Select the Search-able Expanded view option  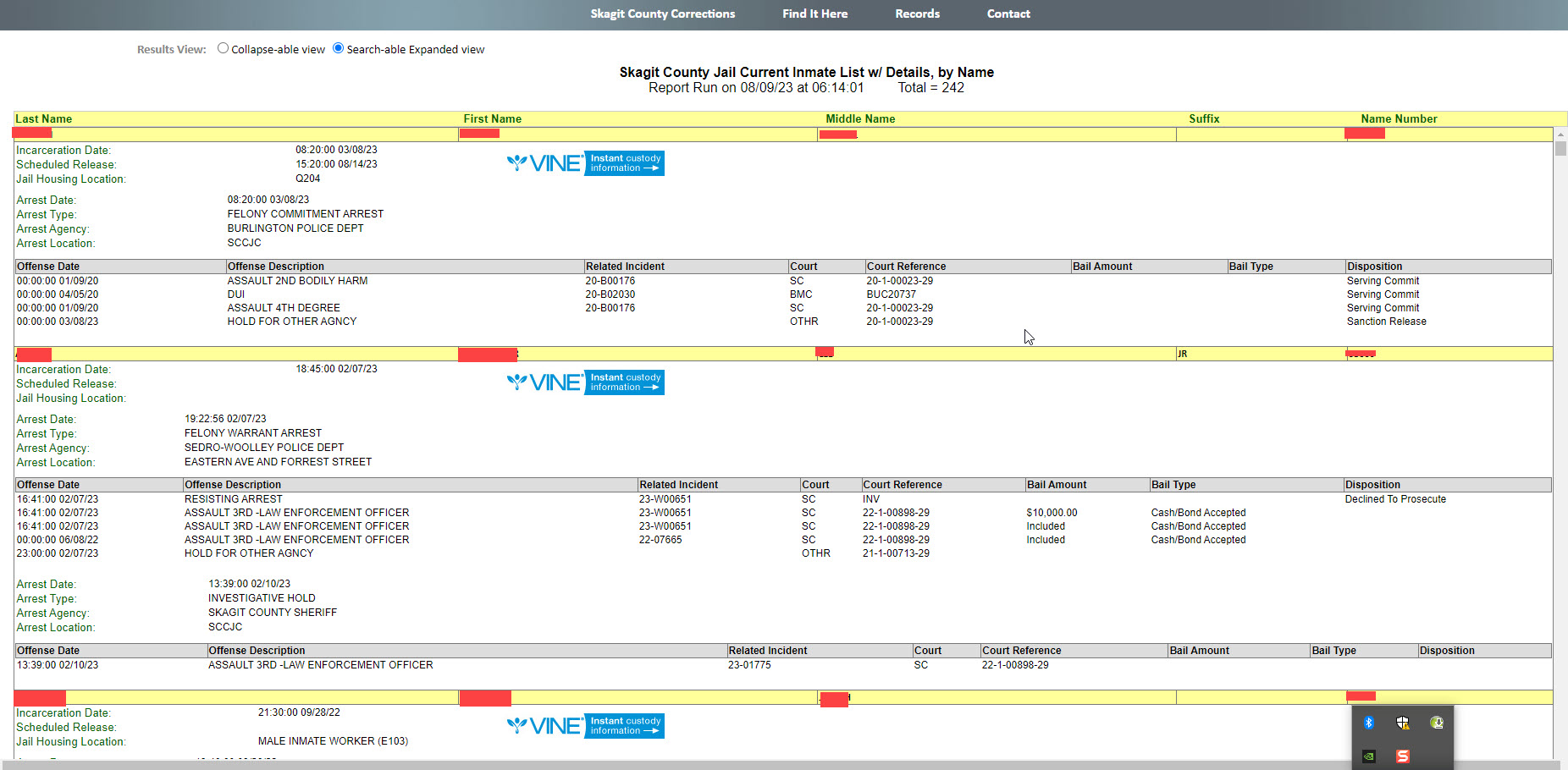[x=338, y=48]
